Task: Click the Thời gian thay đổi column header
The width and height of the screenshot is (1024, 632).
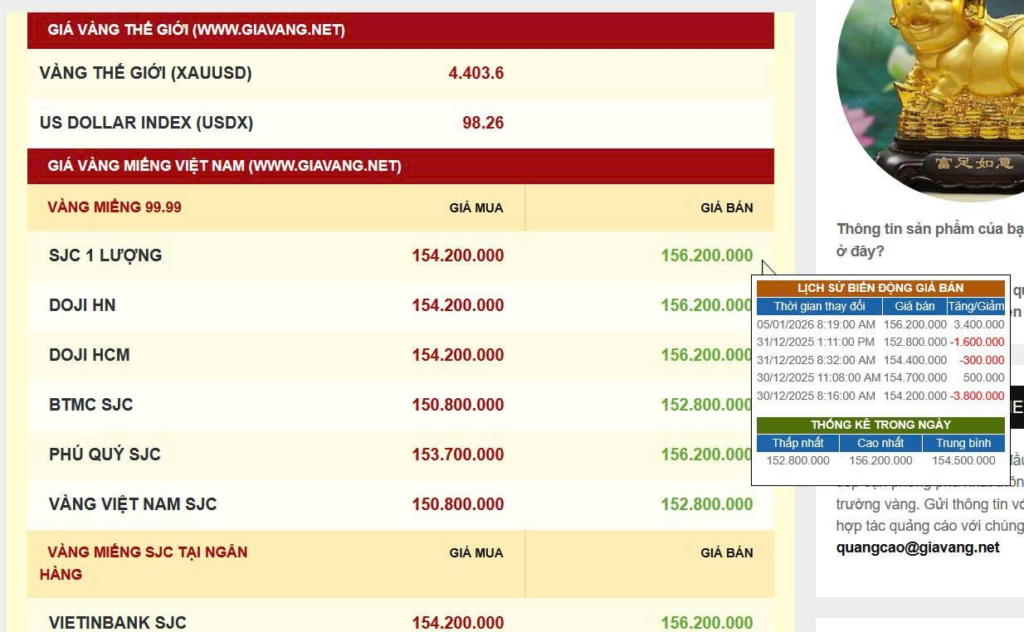Action: (819, 306)
